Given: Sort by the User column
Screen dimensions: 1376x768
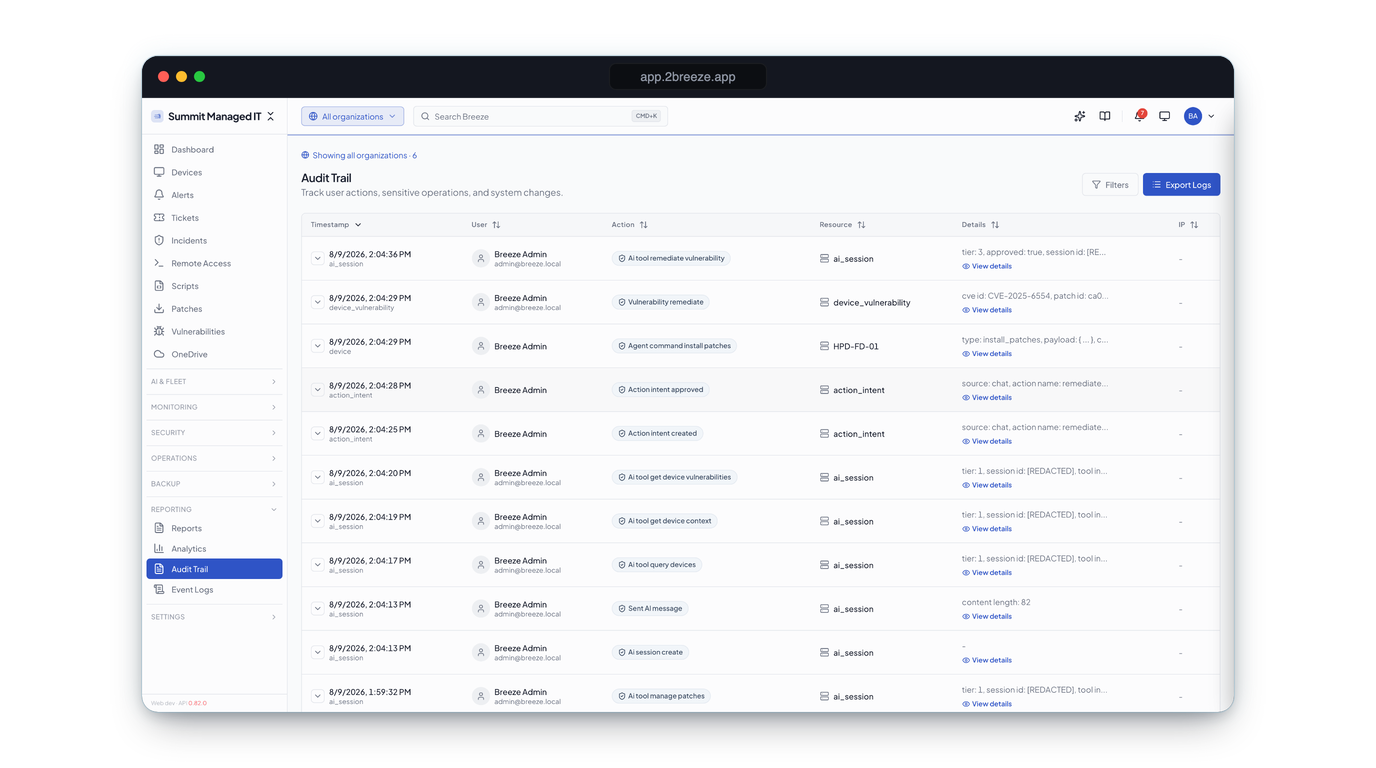Looking at the screenshot, I should click(486, 225).
